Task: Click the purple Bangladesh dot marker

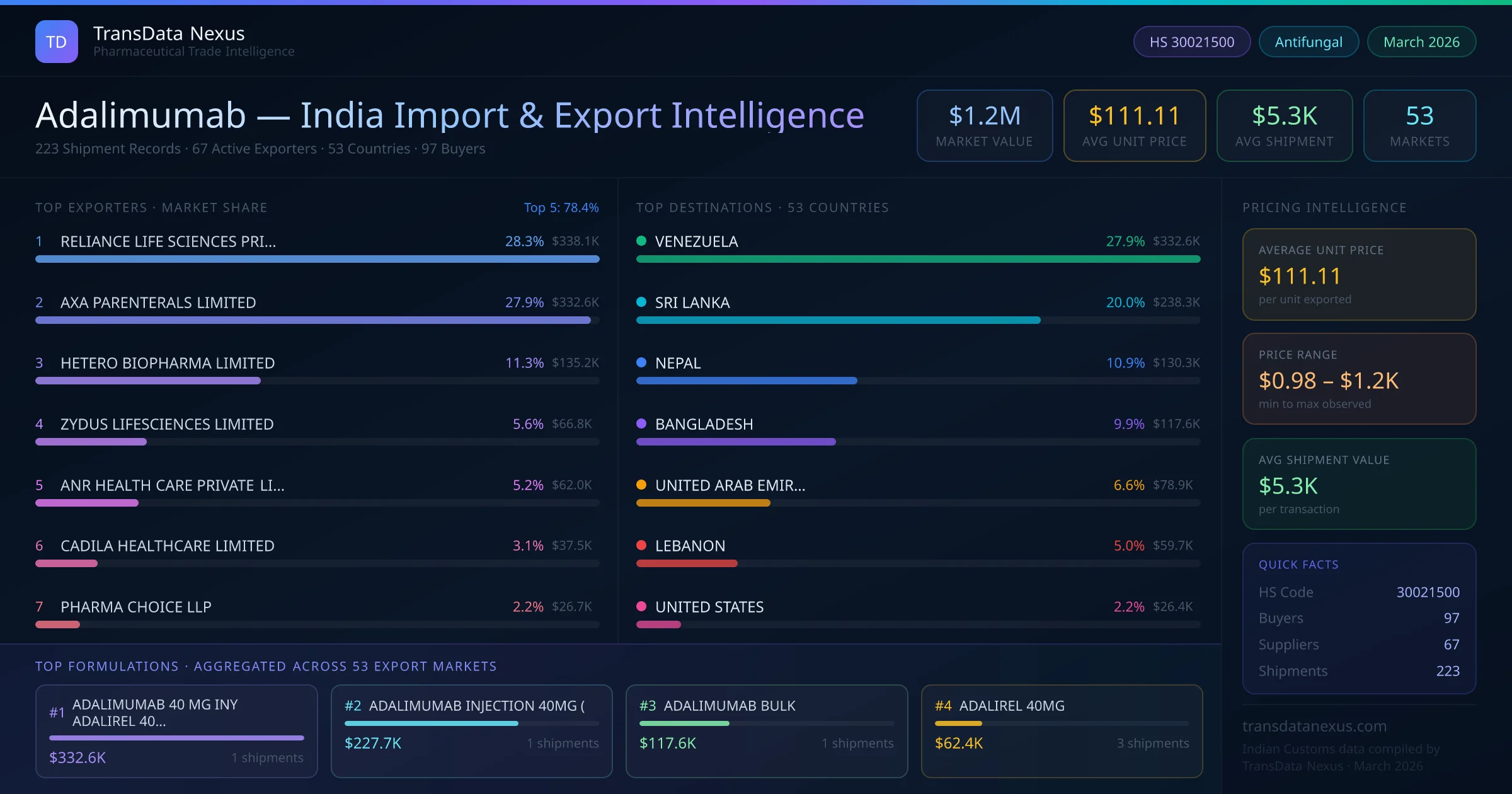Action: 641,423
